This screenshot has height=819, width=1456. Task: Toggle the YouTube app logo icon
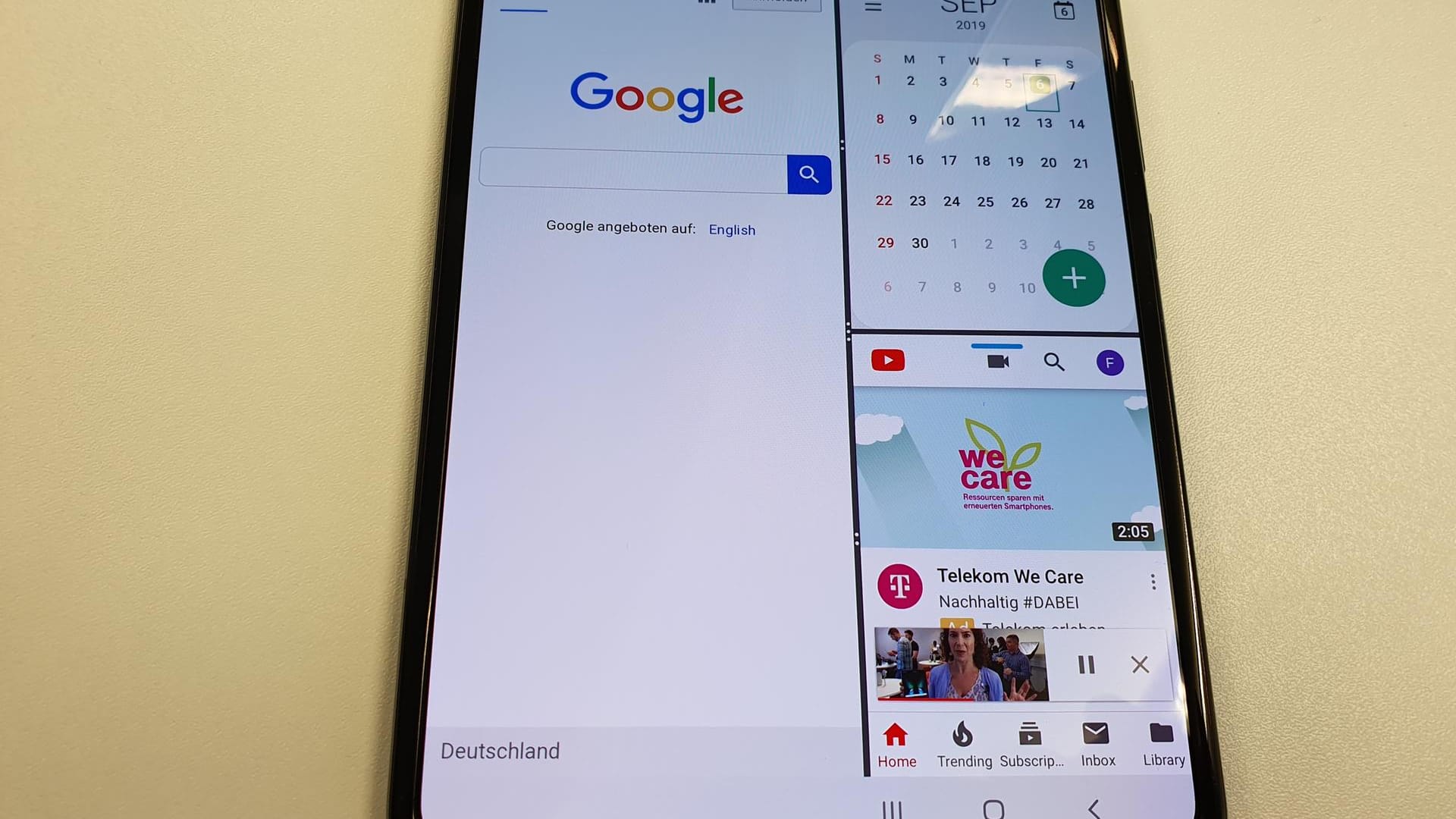886,360
